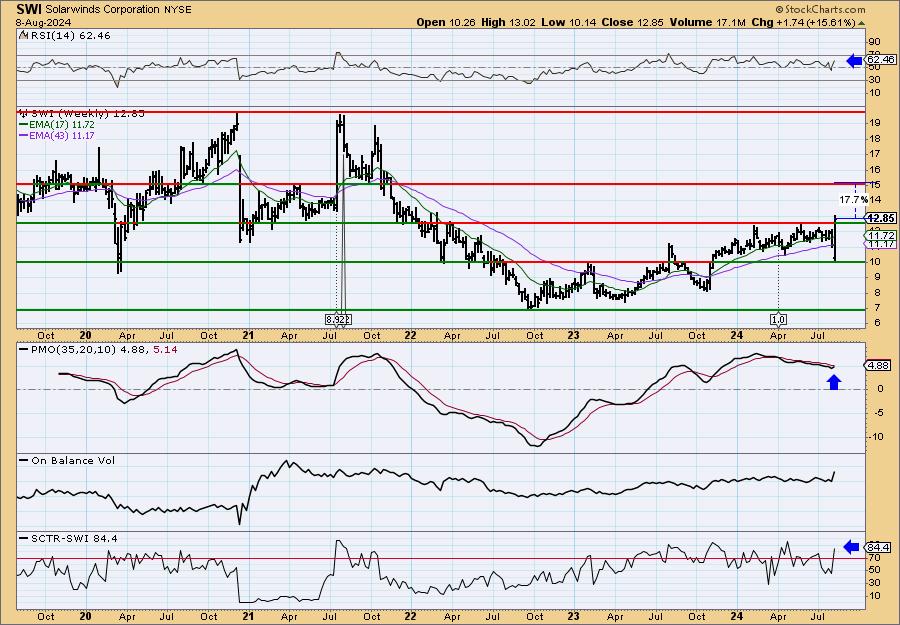This screenshot has height=625, width=900.
Task: Click the green EMA(17) legend line swatch
Action: click(26, 125)
